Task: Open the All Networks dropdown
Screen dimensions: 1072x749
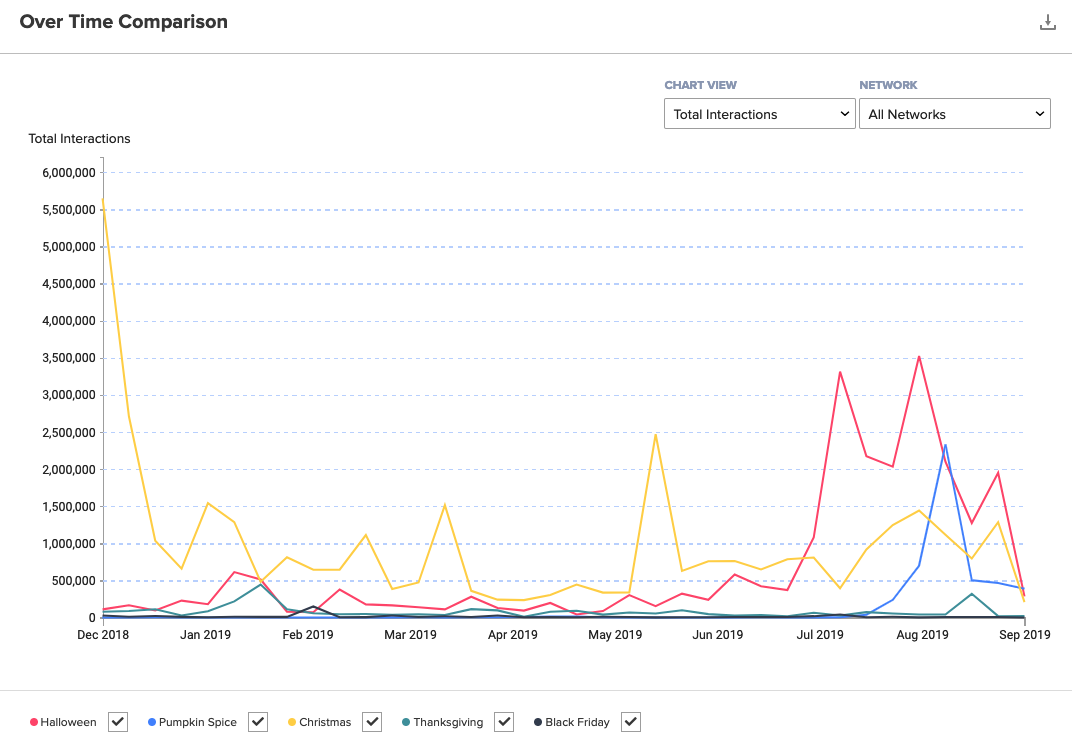Action: point(954,114)
